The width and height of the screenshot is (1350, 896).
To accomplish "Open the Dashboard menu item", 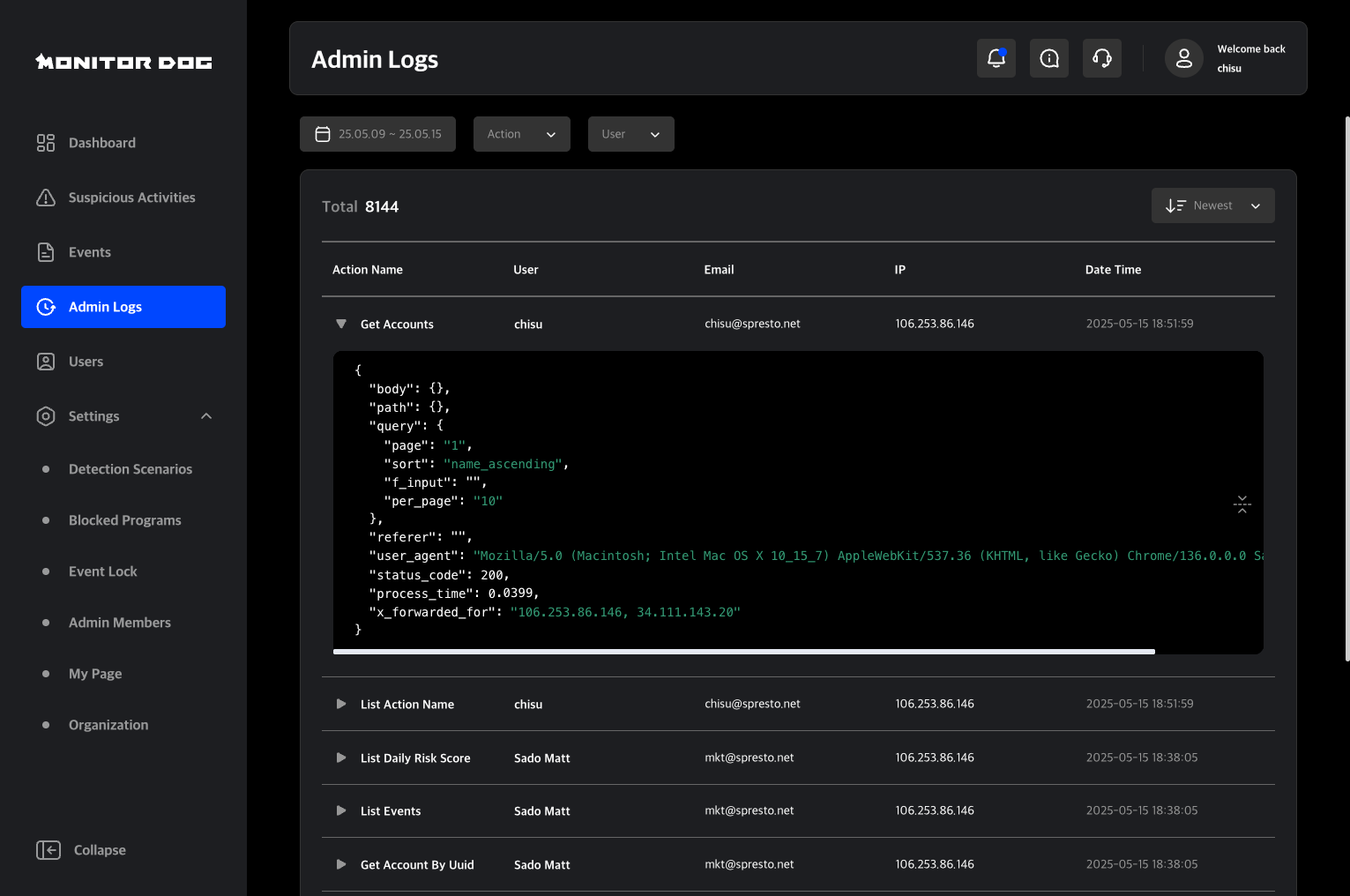I will point(101,143).
